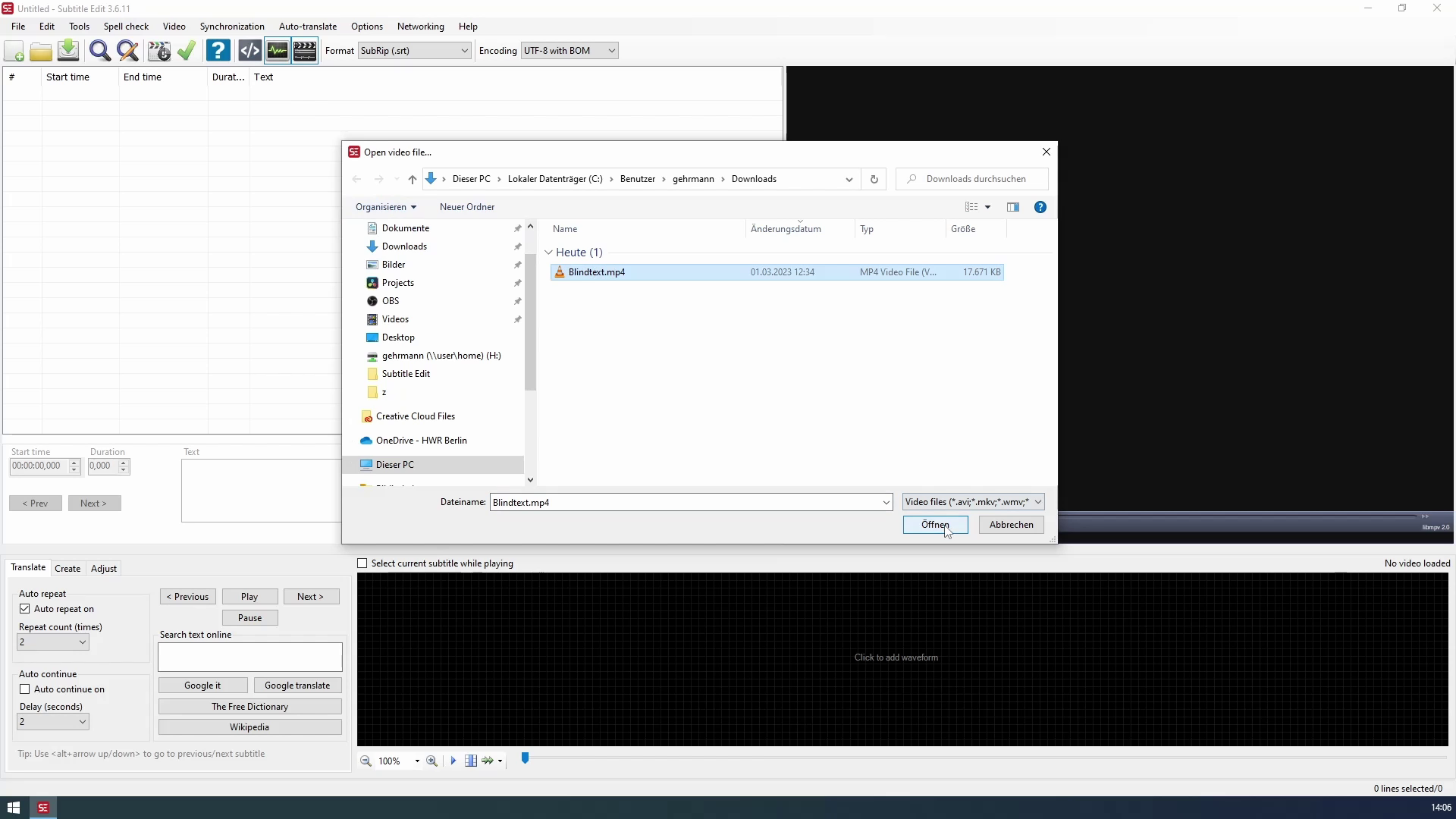This screenshot has width=1456, height=819.
Task: Open the Synchronization menu
Action: click(232, 27)
